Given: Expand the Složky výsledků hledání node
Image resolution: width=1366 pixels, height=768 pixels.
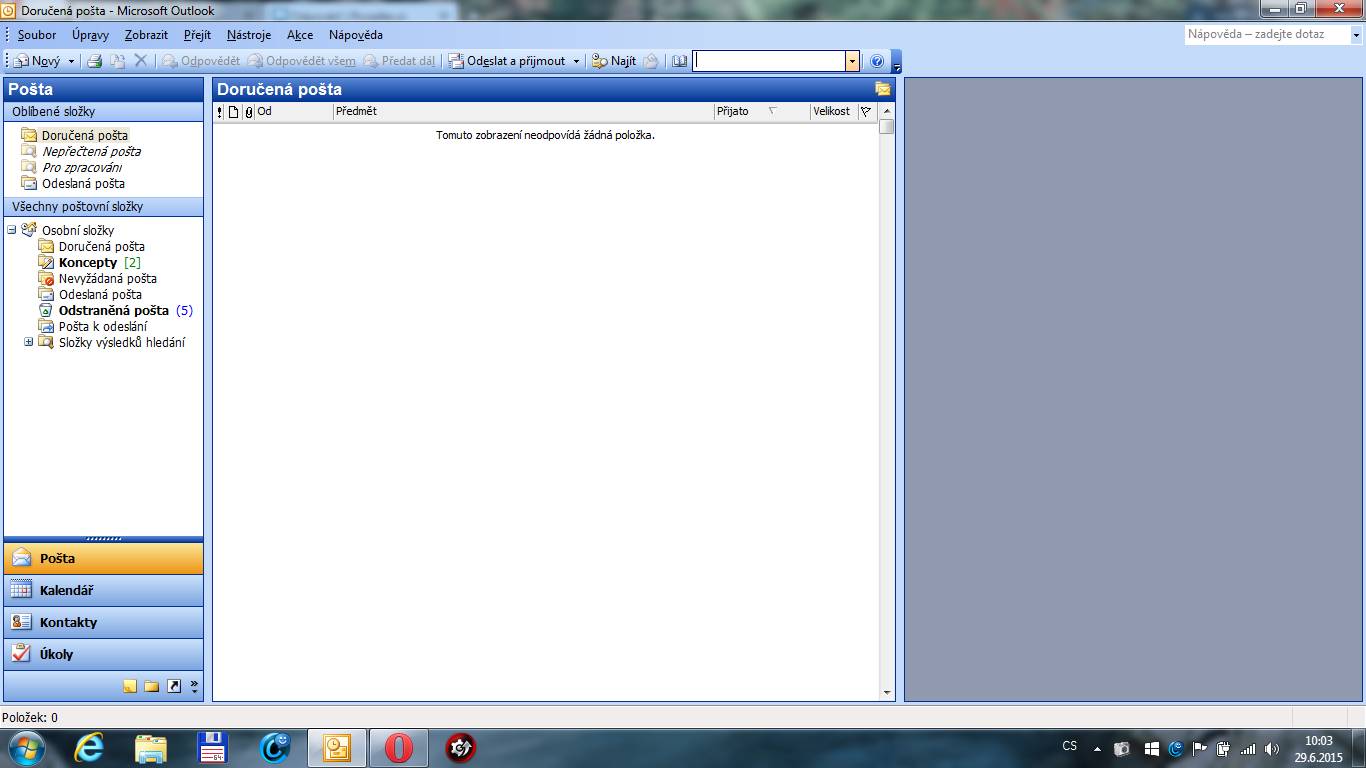Looking at the screenshot, I should (29, 342).
